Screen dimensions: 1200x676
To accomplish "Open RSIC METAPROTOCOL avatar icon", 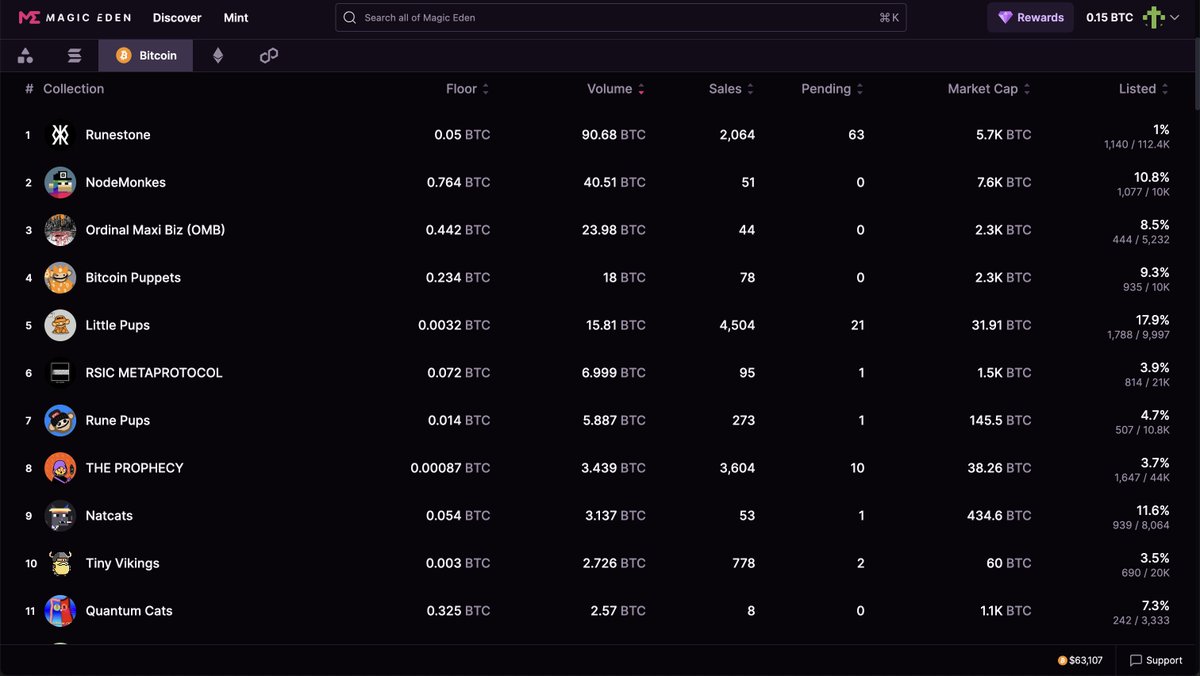I will coord(60,373).
